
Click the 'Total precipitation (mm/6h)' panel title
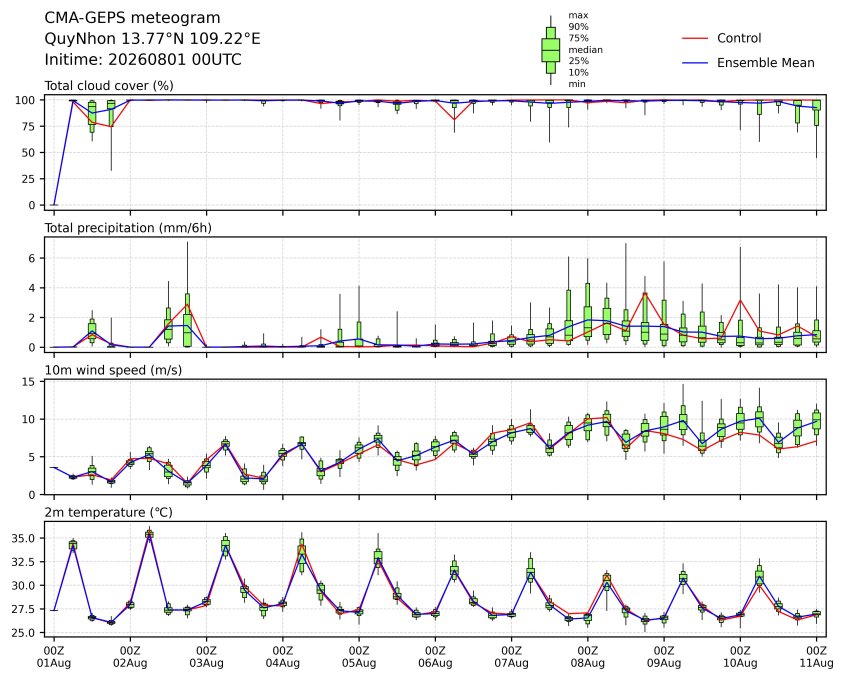128,228
